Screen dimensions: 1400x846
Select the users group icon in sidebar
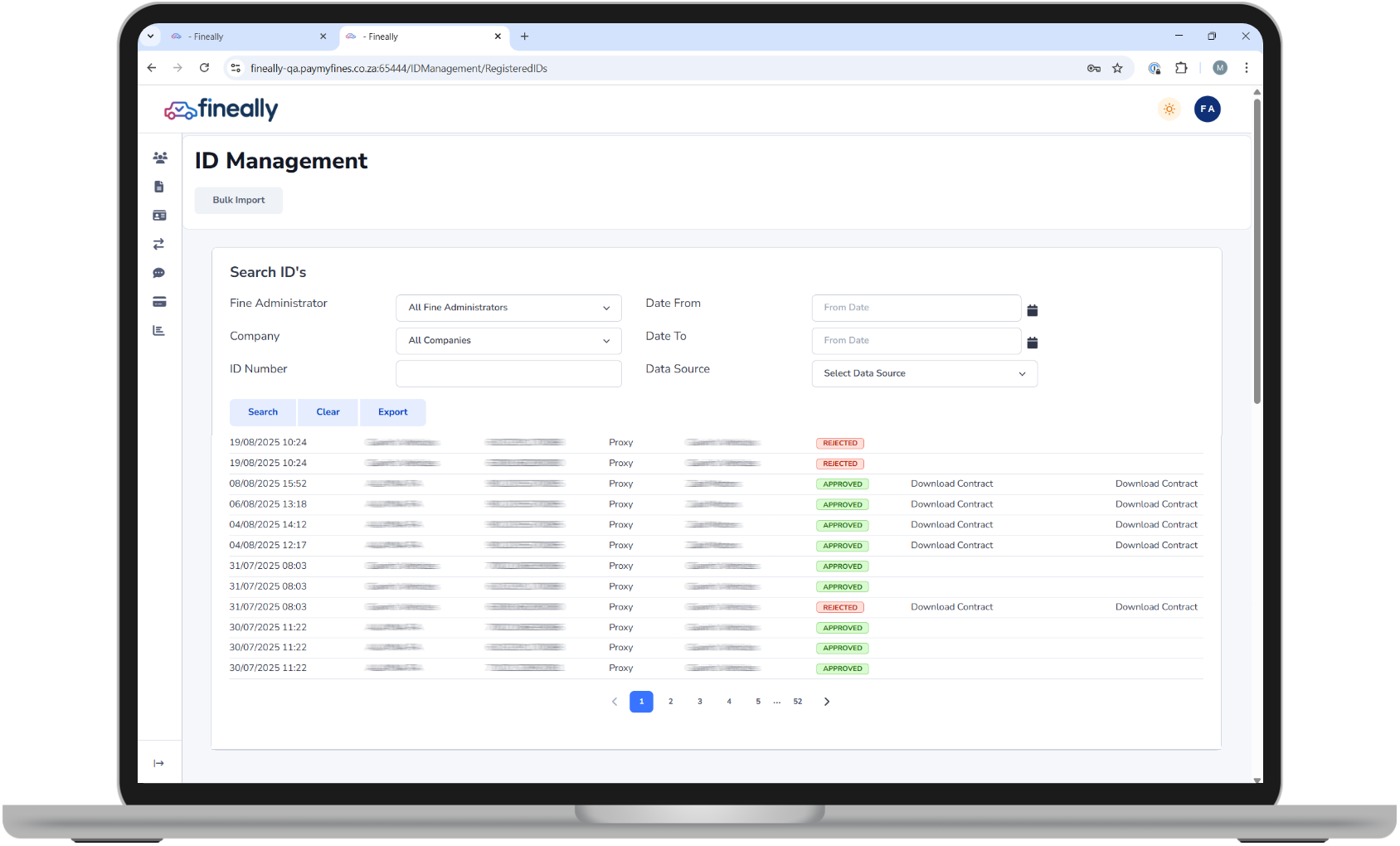[x=159, y=157]
